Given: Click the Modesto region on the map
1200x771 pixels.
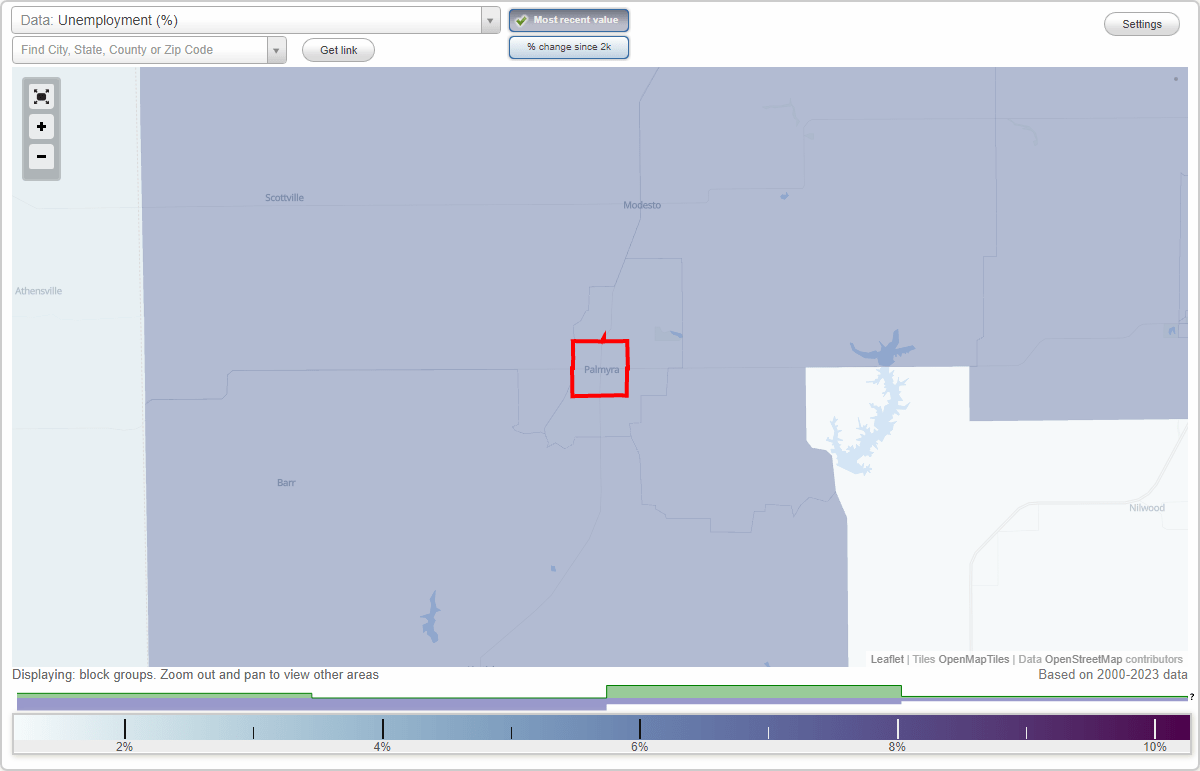Looking at the screenshot, I should point(640,205).
